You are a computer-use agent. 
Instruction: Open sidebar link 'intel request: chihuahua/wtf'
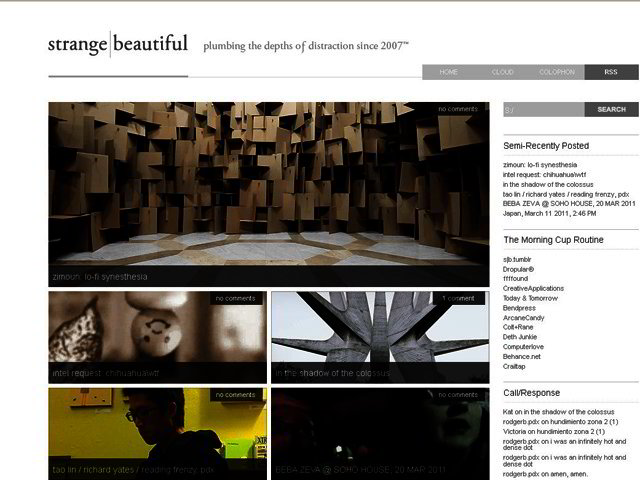pos(544,175)
